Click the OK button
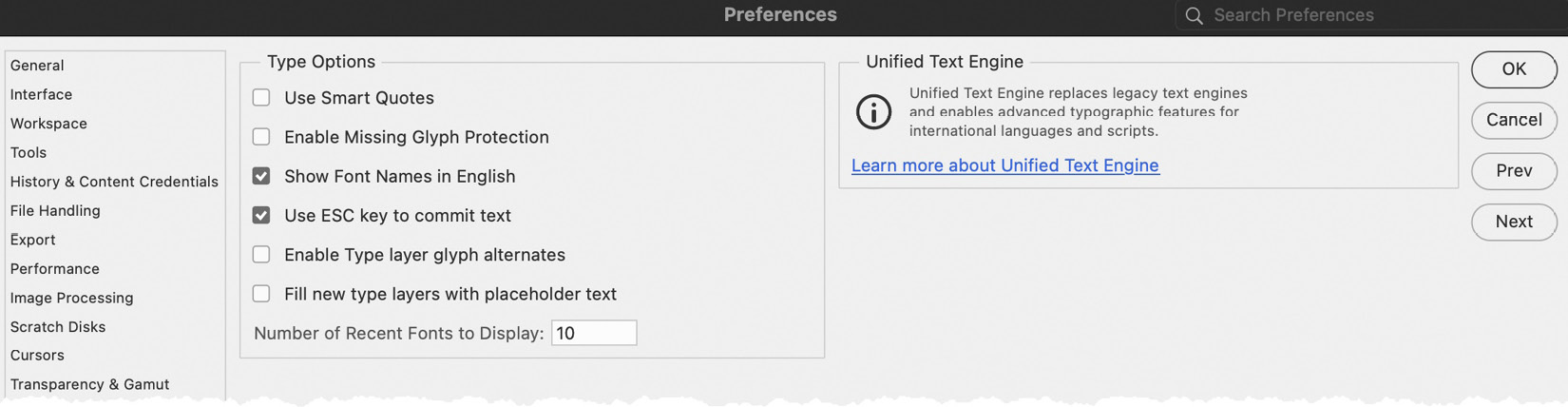Image resolution: width=1568 pixels, height=407 pixels. click(x=1514, y=68)
